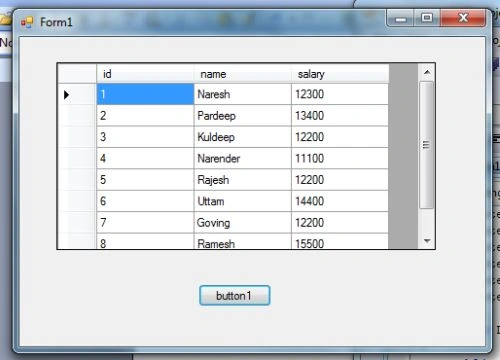Select the id cell with value 4
The width and height of the screenshot is (500, 360).
145,158
